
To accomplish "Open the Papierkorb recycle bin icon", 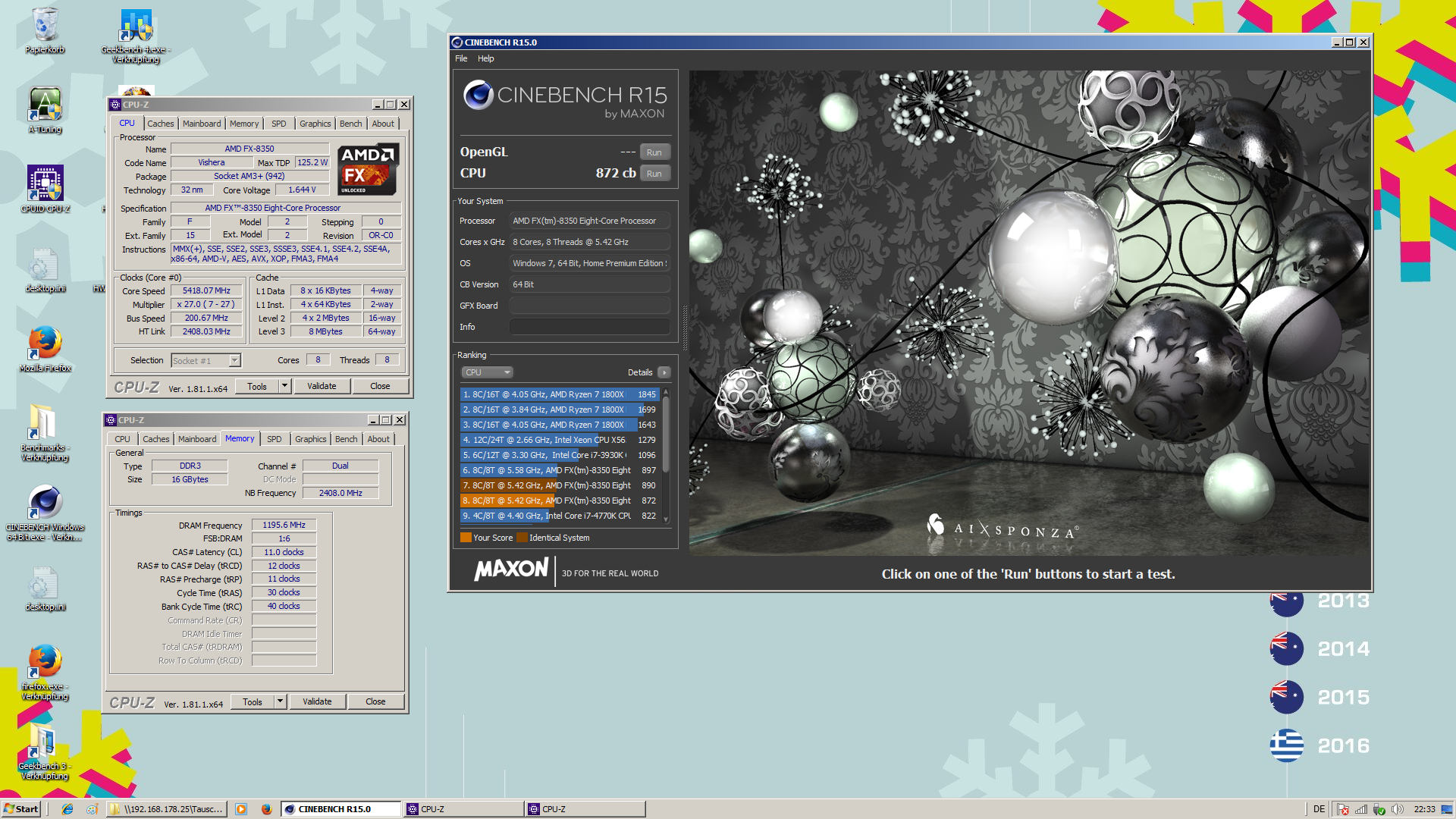I will 45,30.
